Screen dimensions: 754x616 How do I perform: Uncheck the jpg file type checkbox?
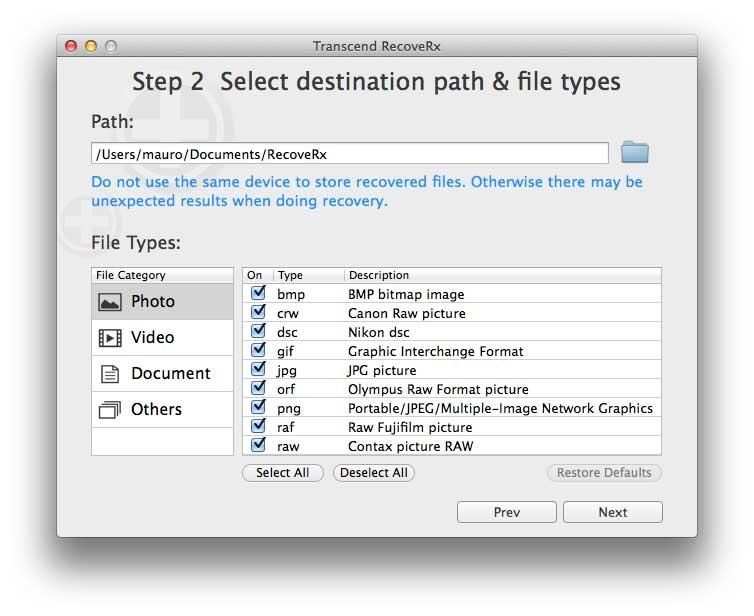(258, 370)
